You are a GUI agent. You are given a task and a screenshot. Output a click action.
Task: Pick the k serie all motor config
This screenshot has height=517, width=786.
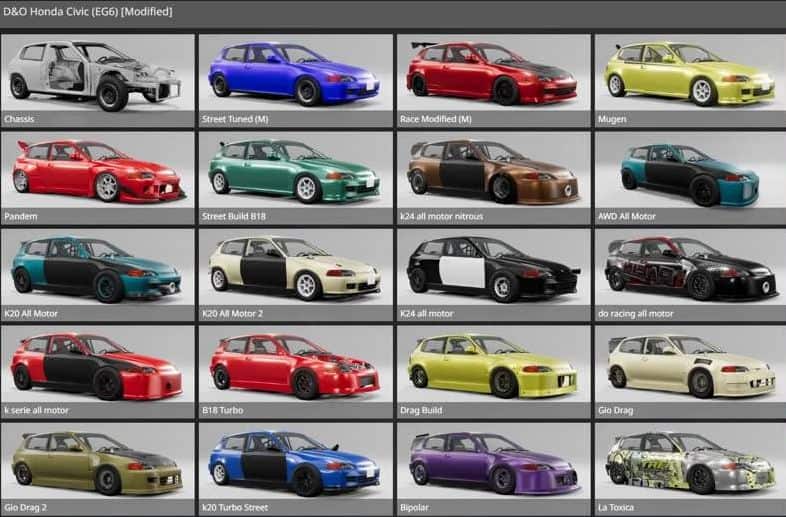click(x=97, y=367)
